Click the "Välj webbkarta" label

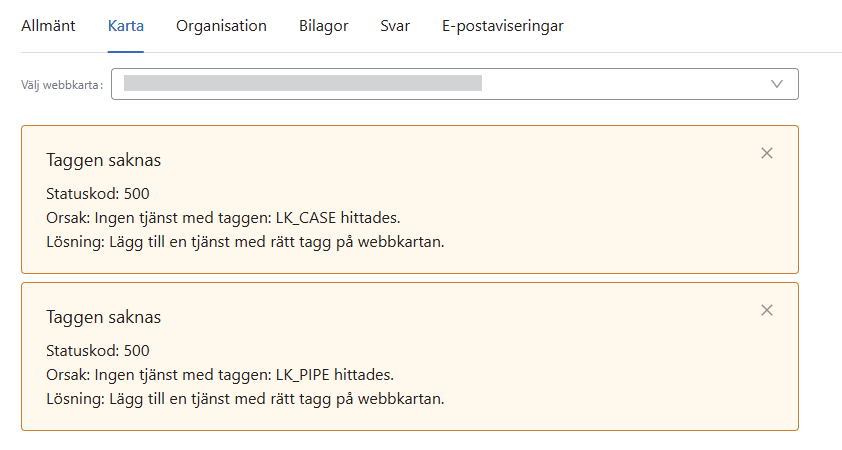[x=62, y=85]
